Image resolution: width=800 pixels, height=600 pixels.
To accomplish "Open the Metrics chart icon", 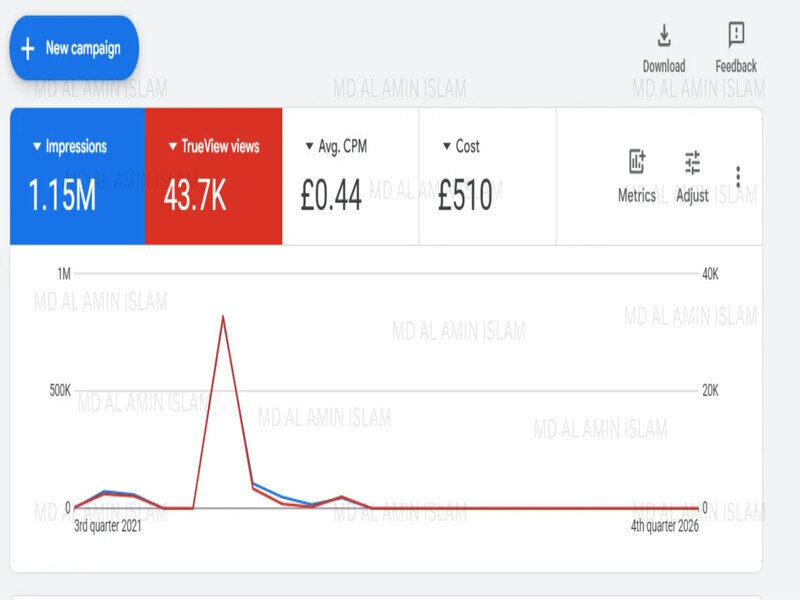I will click(x=637, y=162).
